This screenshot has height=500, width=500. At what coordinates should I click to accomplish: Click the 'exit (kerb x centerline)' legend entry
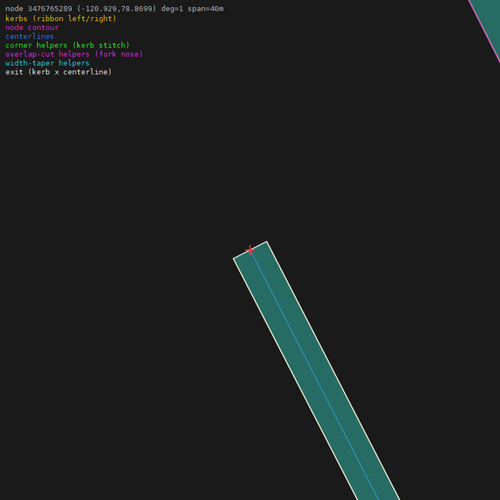(x=58, y=72)
